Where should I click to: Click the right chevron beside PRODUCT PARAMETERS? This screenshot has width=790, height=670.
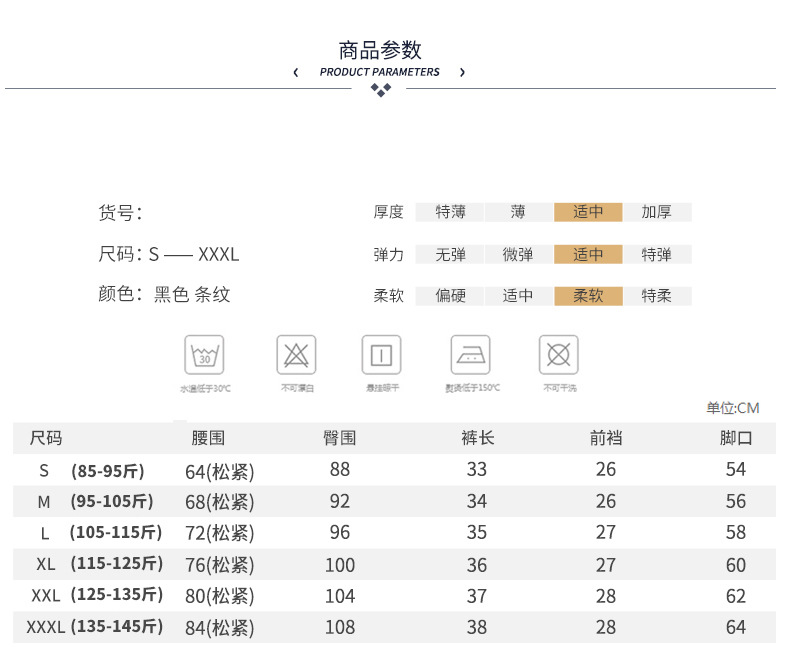(x=462, y=72)
